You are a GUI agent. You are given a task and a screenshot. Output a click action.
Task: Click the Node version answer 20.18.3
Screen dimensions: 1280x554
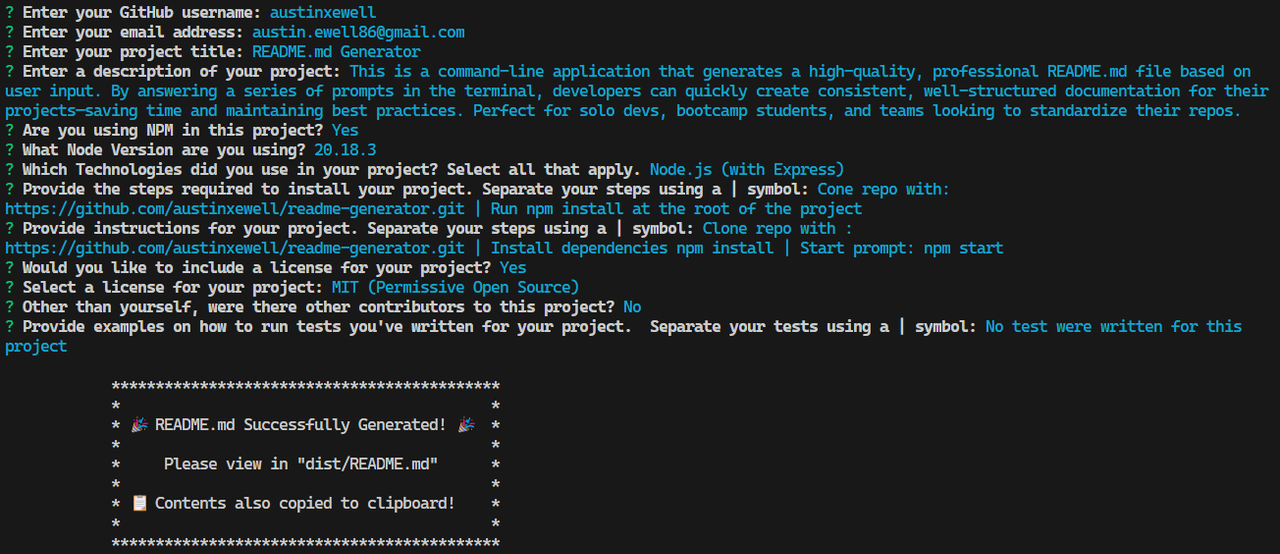345,150
